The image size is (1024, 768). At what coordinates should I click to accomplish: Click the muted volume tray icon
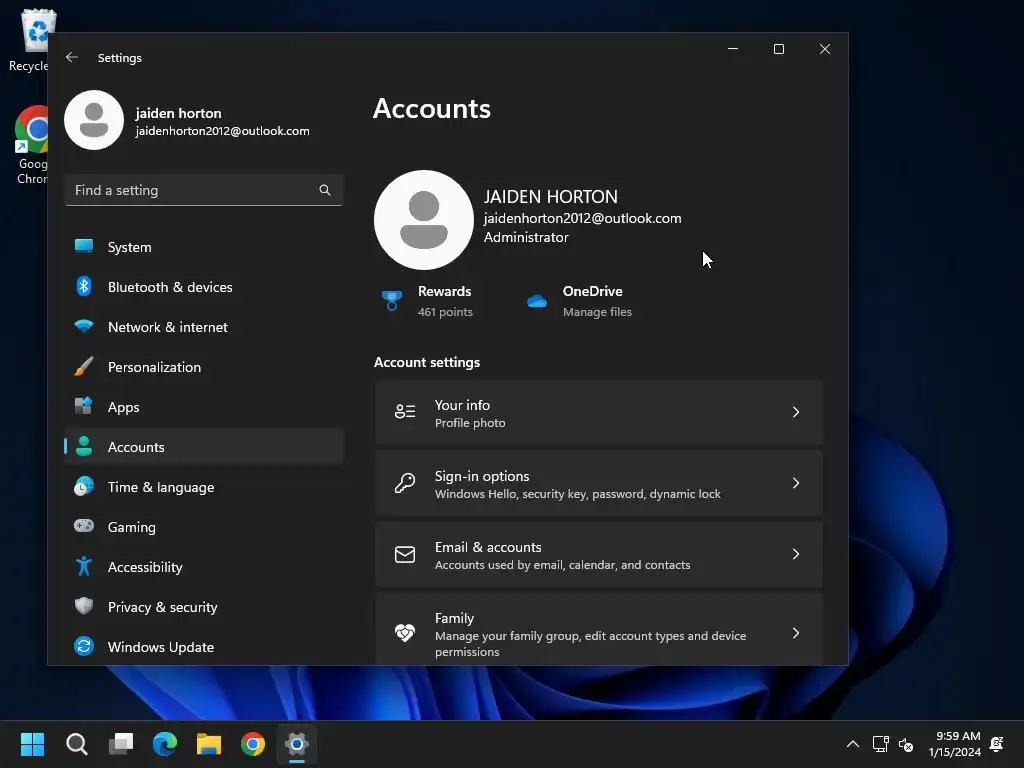coord(906,744)
